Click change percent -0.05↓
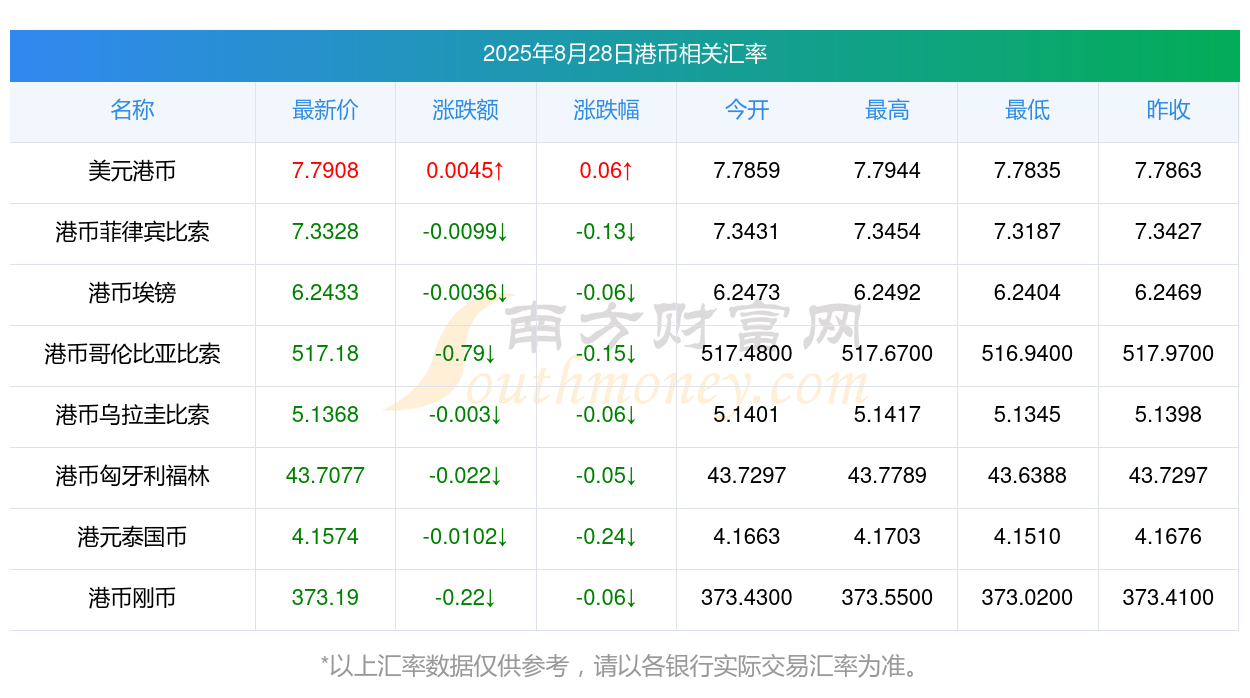The width and height of the screenshot is (1250, 698). [x=606, y=476]
